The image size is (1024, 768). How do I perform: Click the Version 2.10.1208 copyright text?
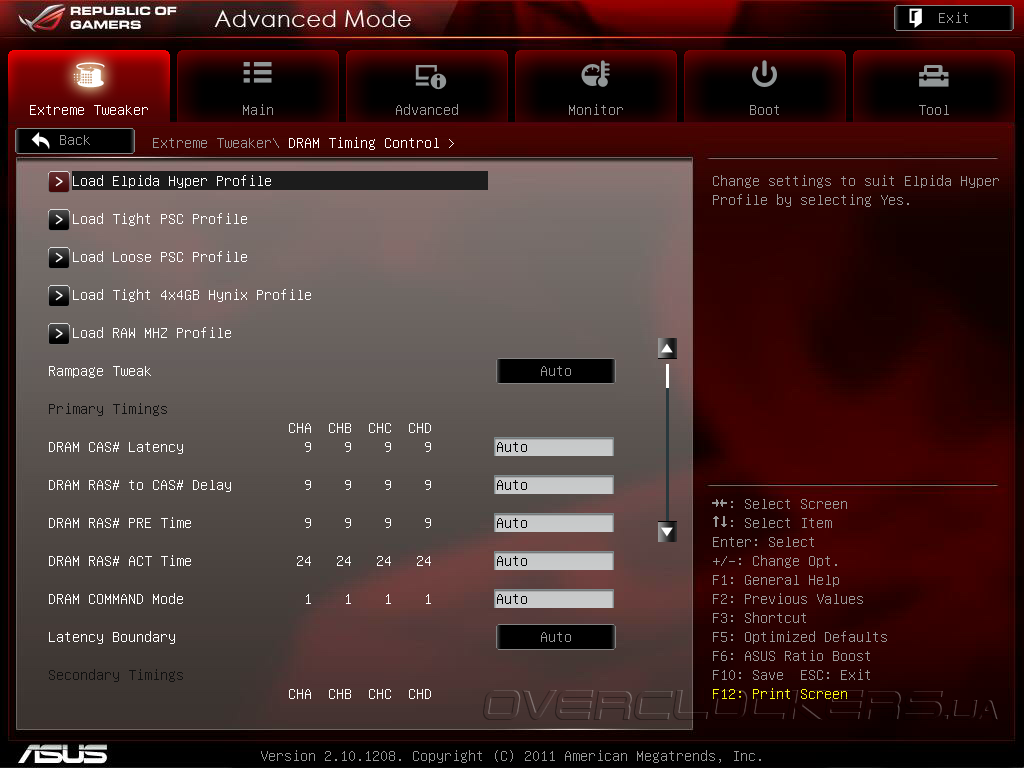coord(511,756)
